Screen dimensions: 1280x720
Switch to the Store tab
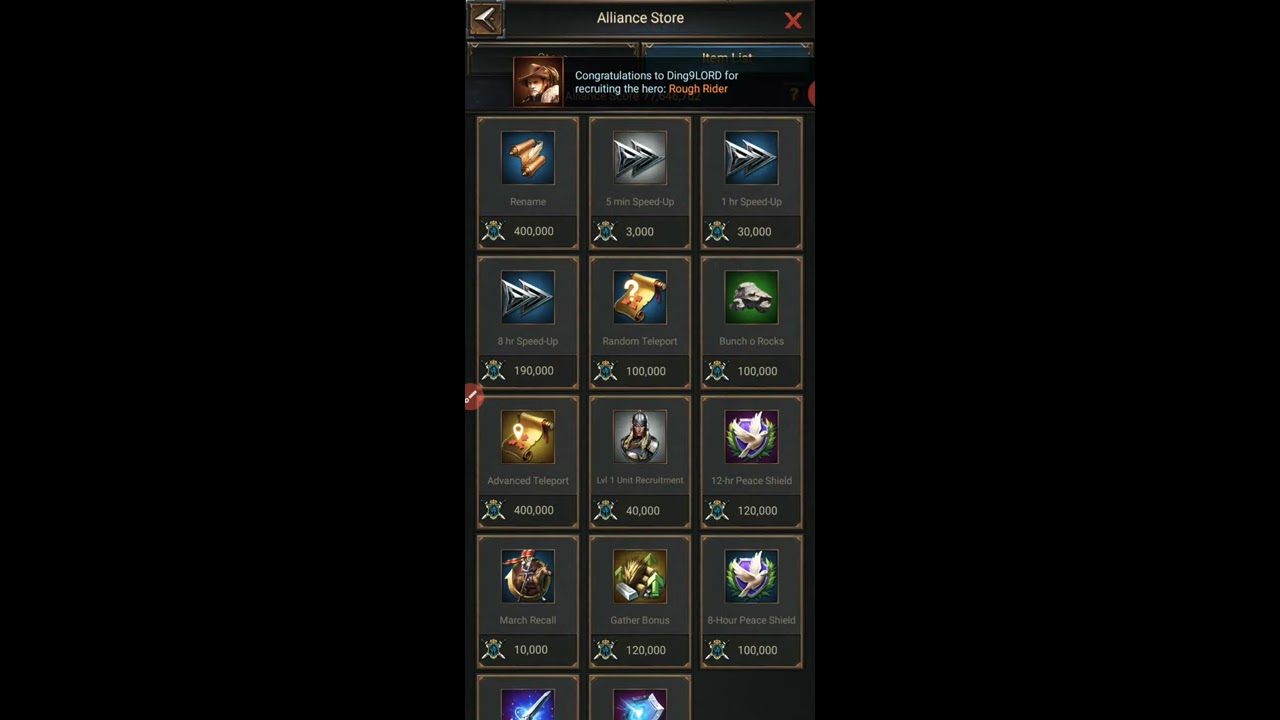pos(552,57)
